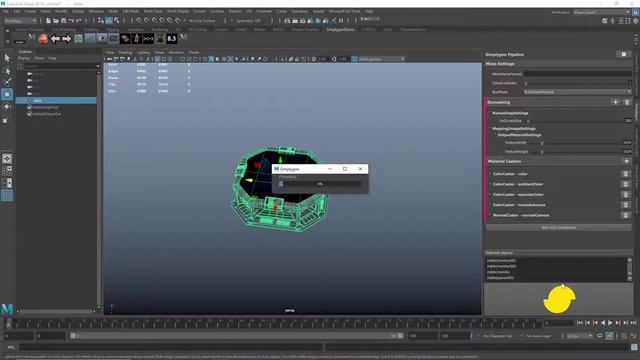Open a scene via folder icon
640x360 pixels.
tap(56, 20)
